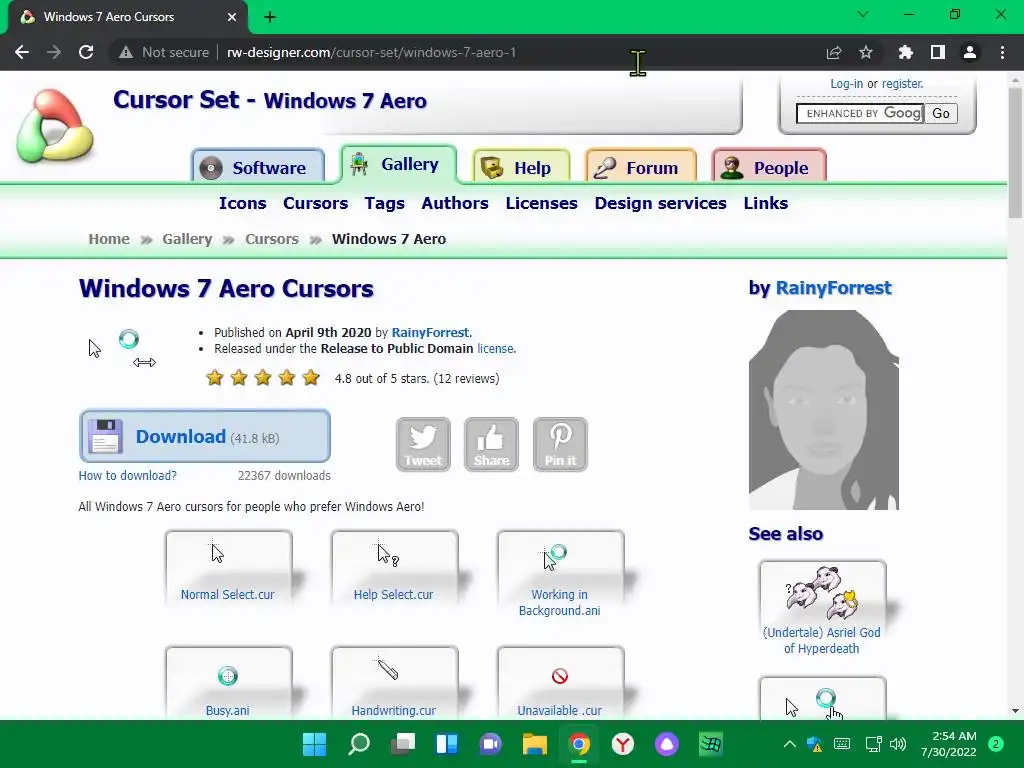This screenshot has width=1024, height=768.
Task: Click the Share thumbs-up button
Action: (491, 444)
